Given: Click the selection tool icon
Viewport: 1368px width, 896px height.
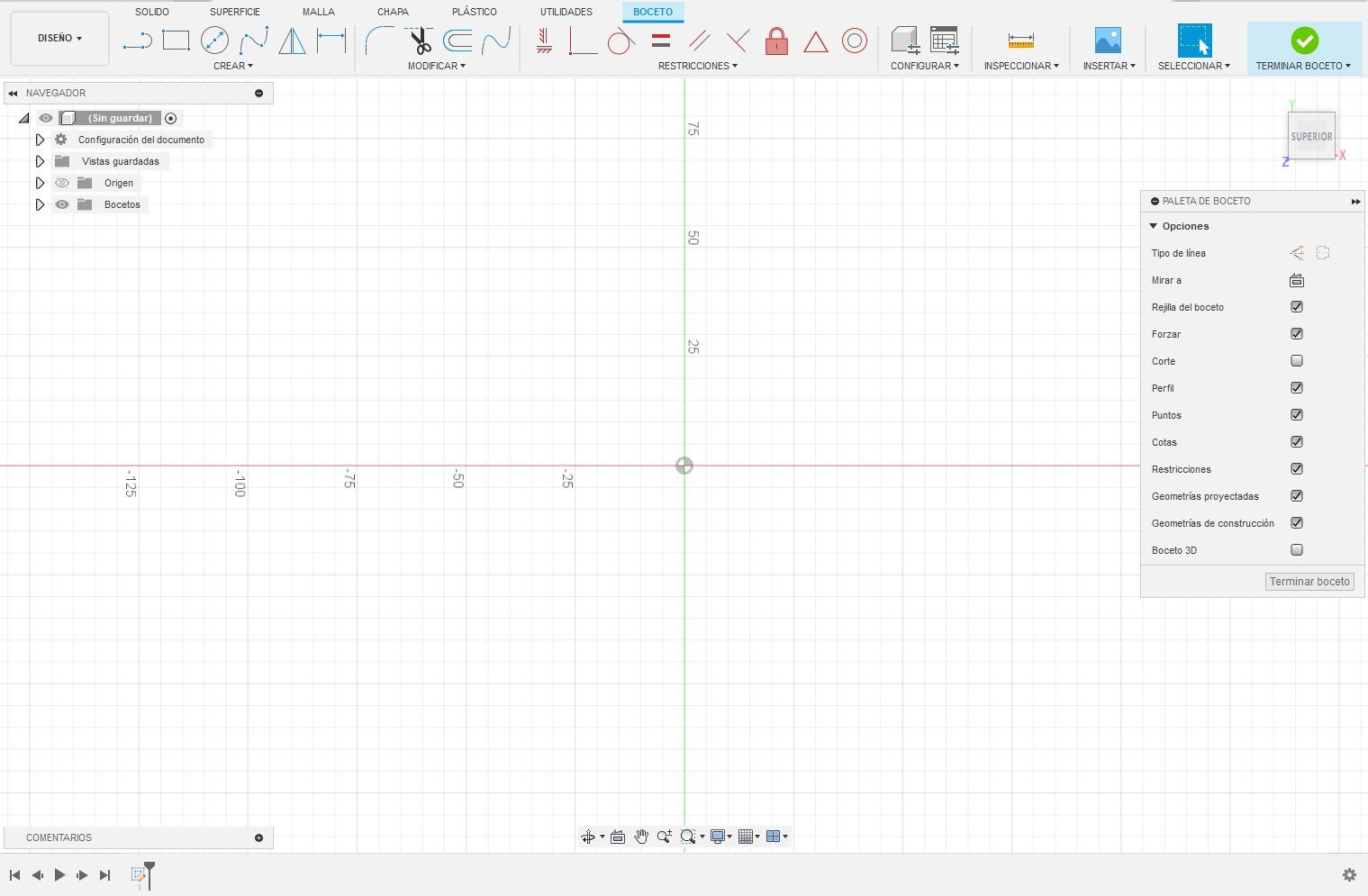Looking at the screenshot, I should [x=1194, y=41].
